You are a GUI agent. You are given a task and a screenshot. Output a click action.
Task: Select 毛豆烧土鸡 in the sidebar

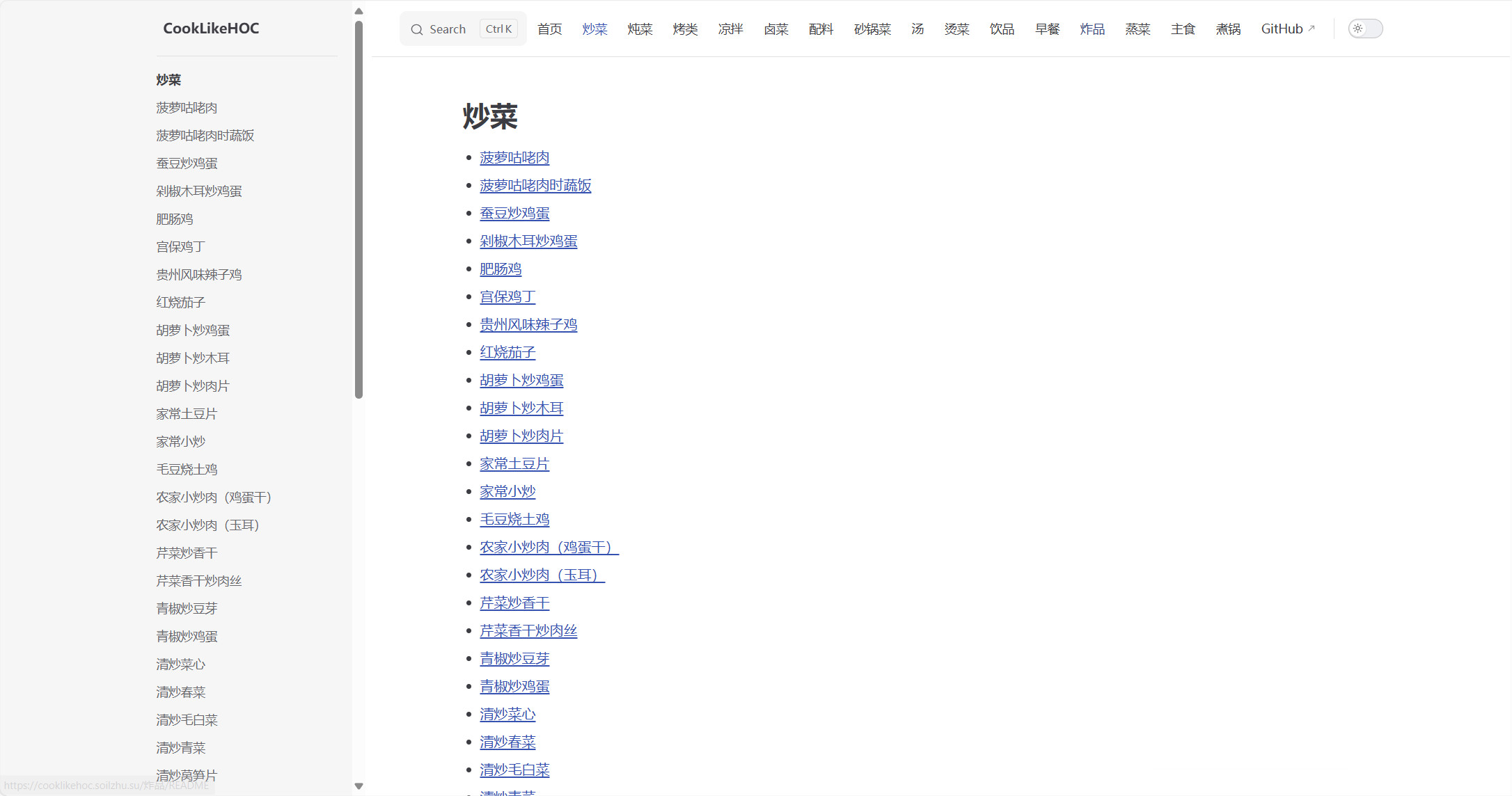[x=187, y=470]
